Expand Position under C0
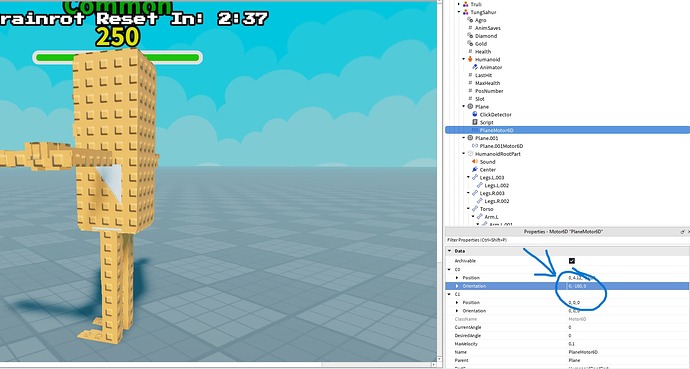The width and height of the screenshot is (690, 369). (x=457, y=278)
